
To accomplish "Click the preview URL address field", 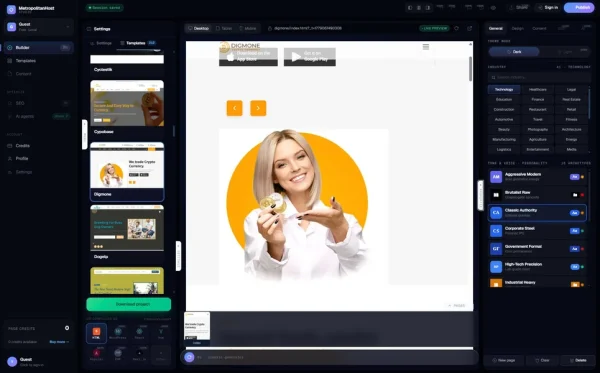I will click(341, 28).
